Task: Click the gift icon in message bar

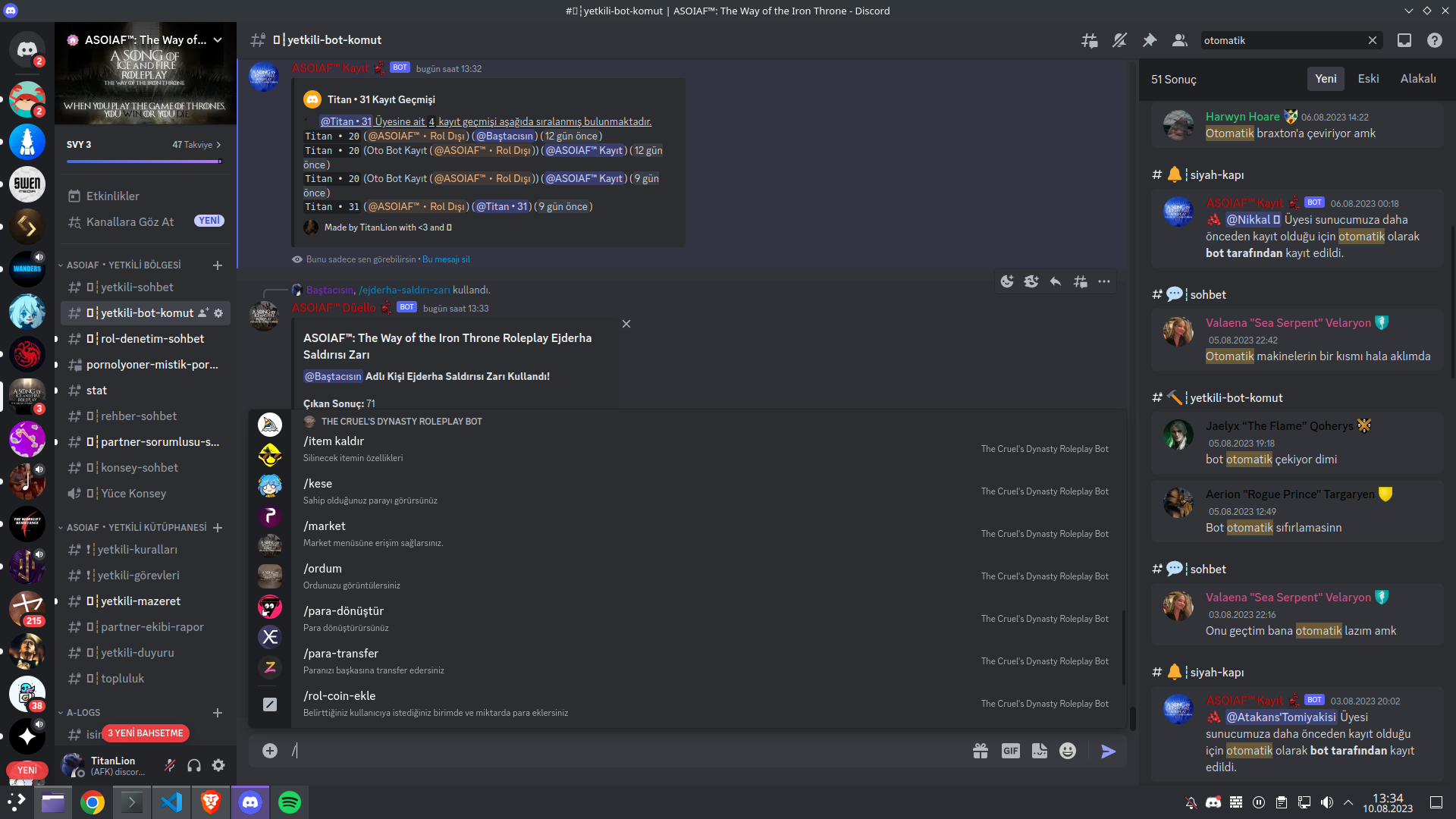Action: click(980, 751)
